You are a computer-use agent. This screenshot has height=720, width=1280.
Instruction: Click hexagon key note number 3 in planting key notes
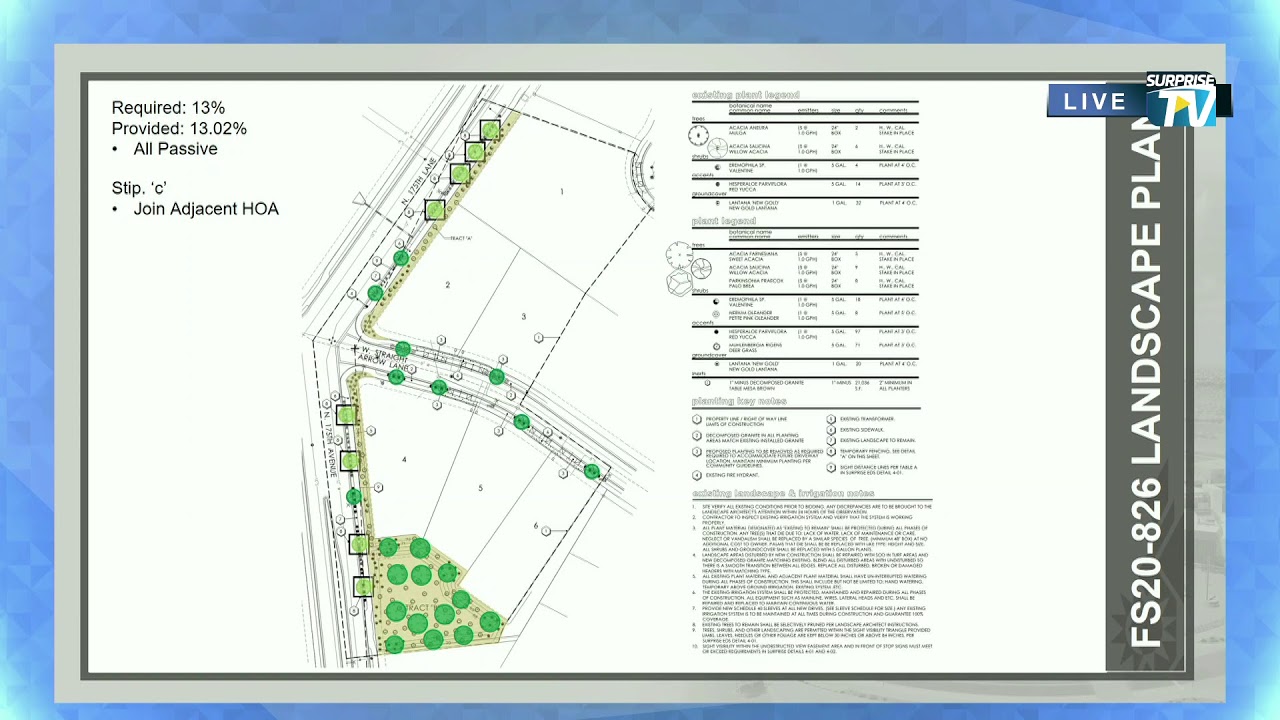click(x=696, y=452)
